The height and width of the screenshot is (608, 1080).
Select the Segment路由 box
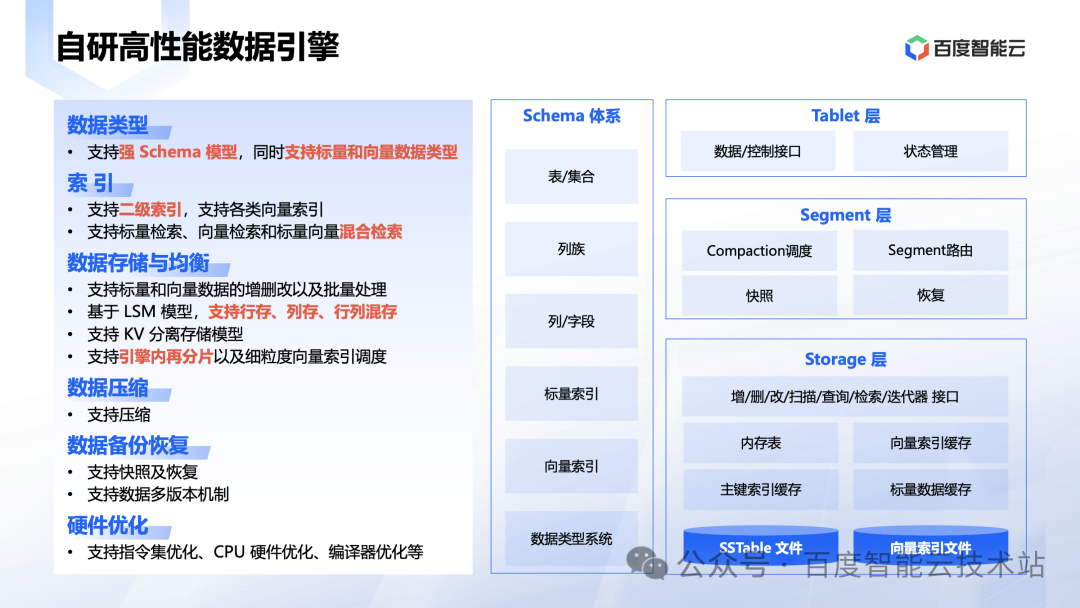(x=931, y=251)
